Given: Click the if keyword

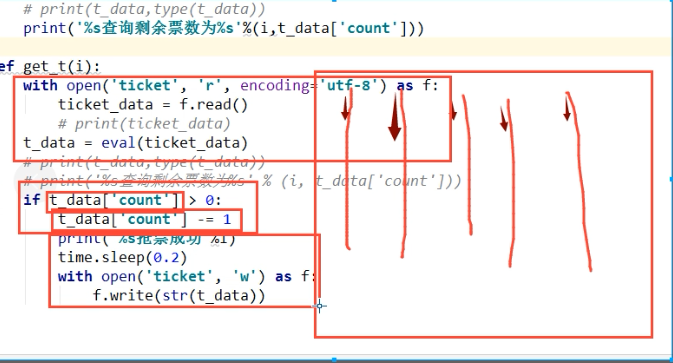Looking at the screenshot, I should tap(32, 200).
